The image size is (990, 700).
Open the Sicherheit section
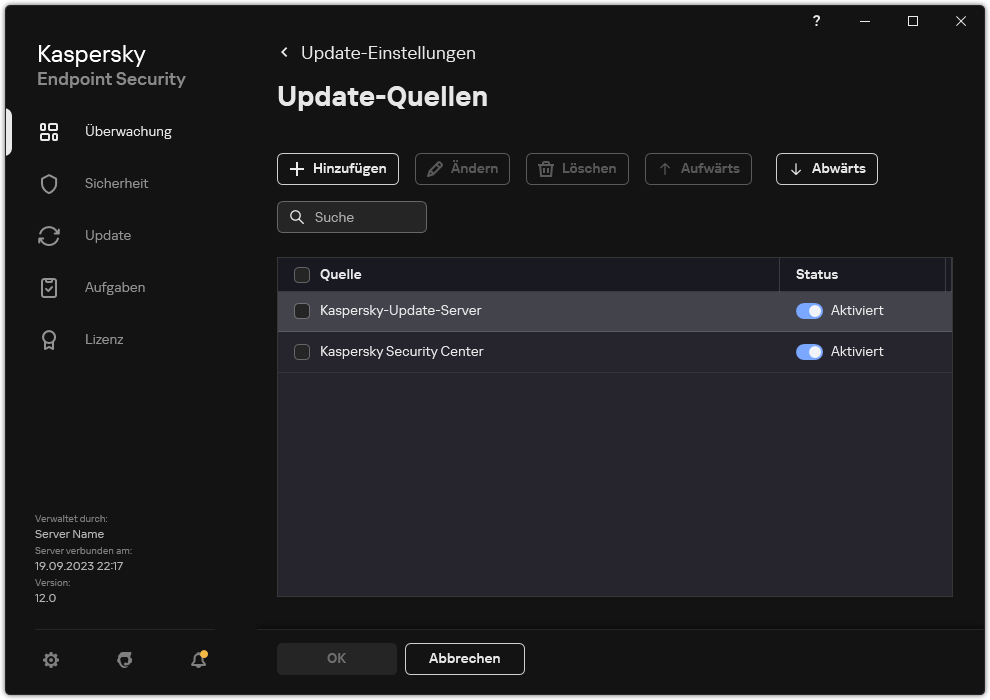(x=116, y=183)
